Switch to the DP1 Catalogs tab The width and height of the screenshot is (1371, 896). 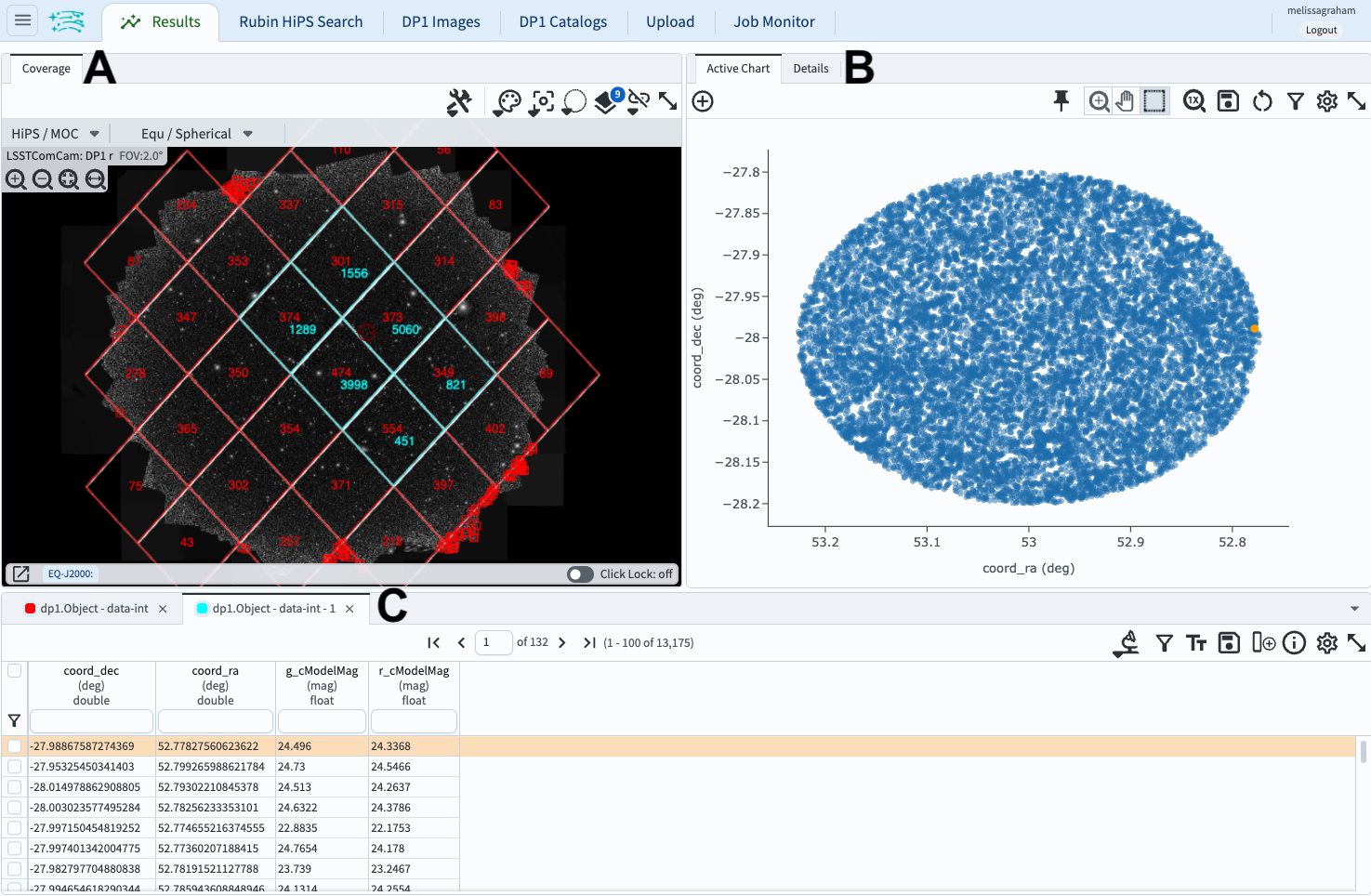(x=562, y=21)
